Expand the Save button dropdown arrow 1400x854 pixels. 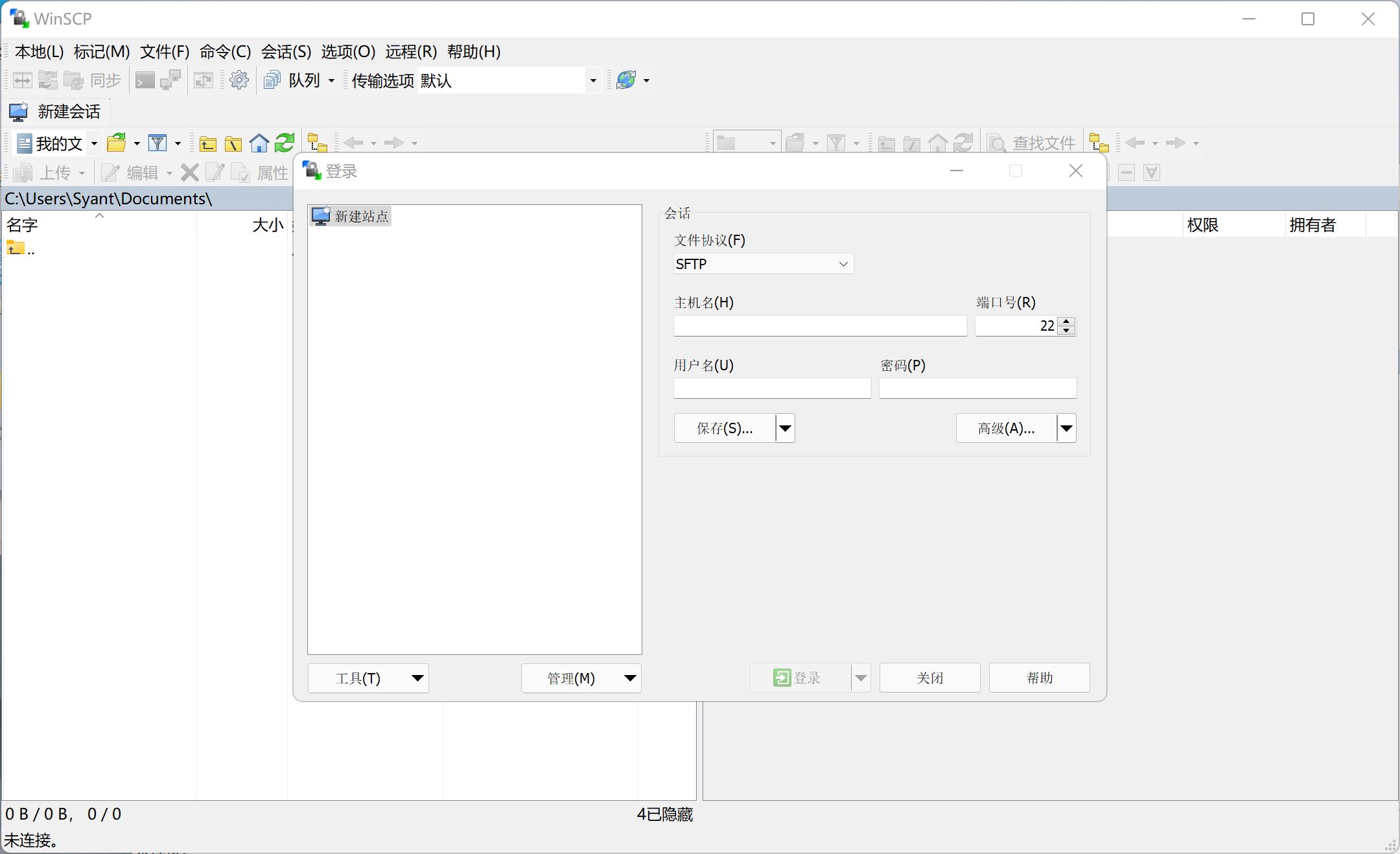click(785, 428)
